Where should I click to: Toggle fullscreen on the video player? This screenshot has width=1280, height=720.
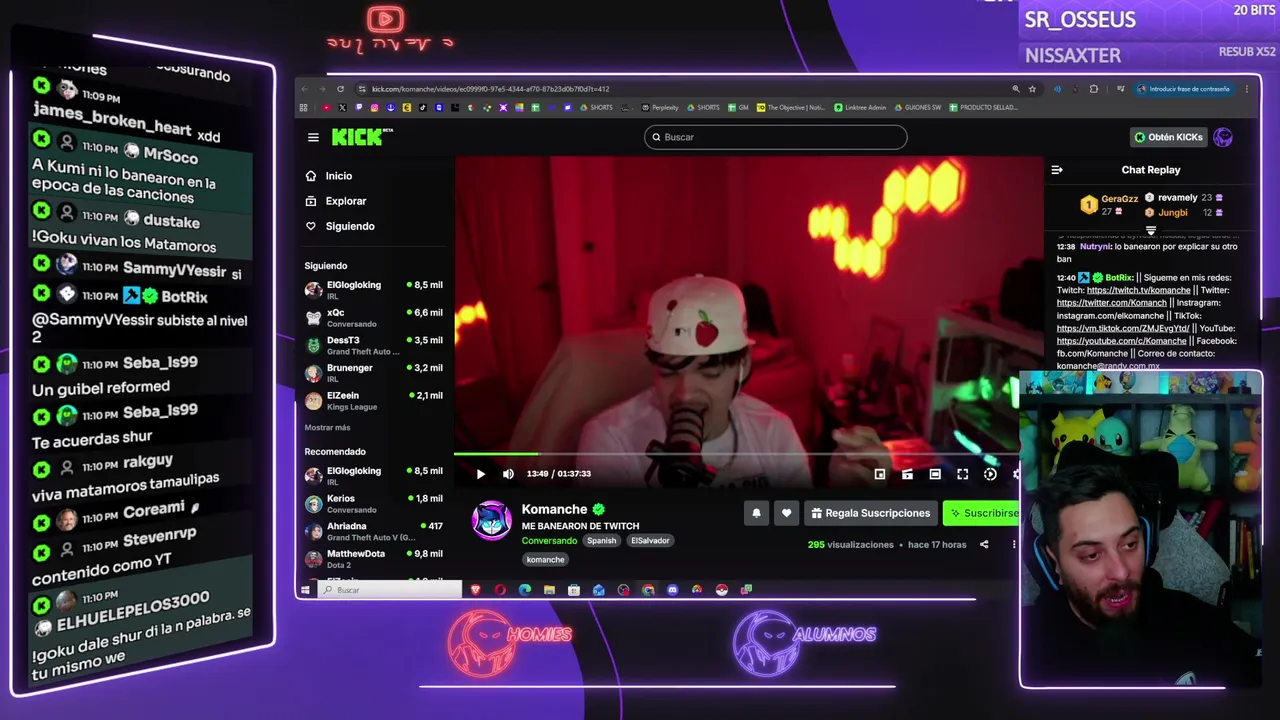[962, 474]
